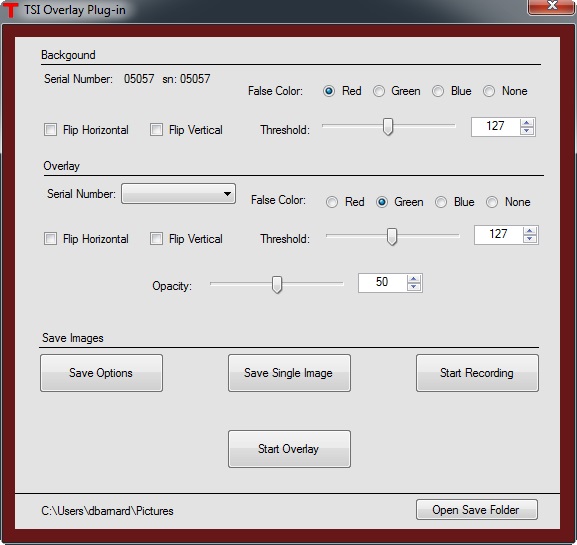Decrease Opacity value with down arrow
Screen dimensions: 577x545
414,287
